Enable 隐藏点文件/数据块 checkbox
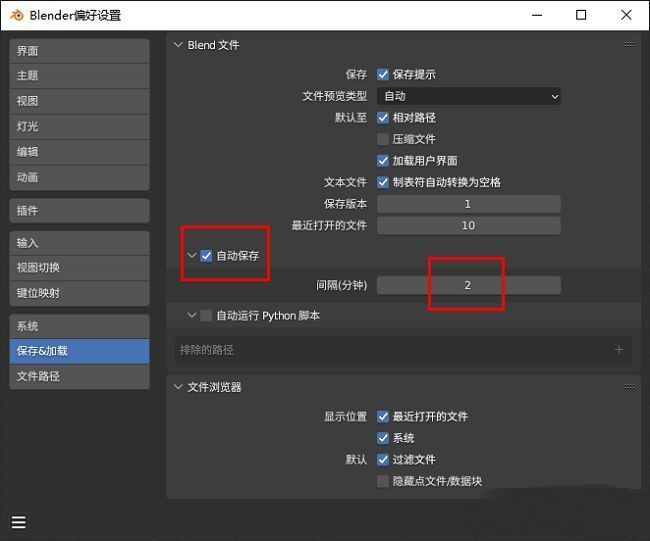The height and width of the screenshot is (541, 650). coord(383,481)
